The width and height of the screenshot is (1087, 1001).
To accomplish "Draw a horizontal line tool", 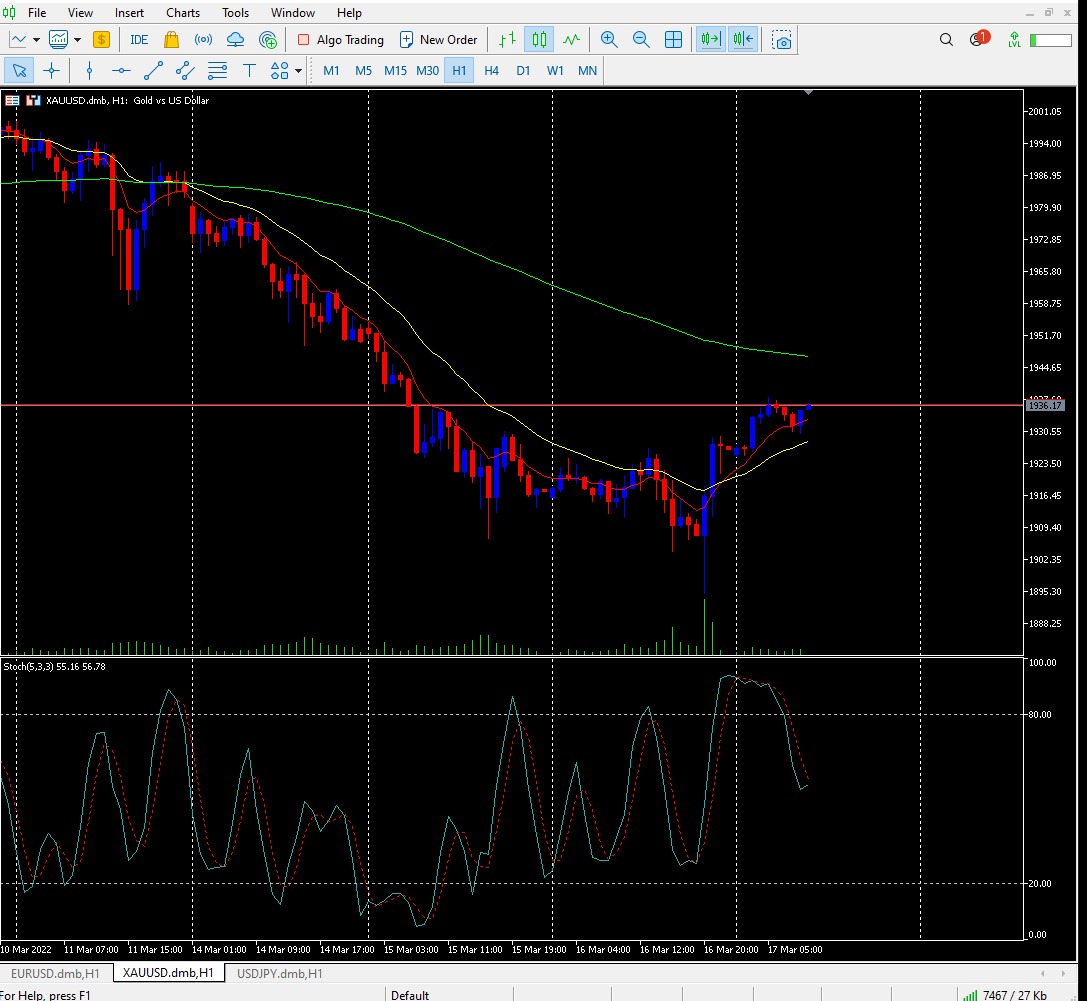I will click(x=121, y=70).
